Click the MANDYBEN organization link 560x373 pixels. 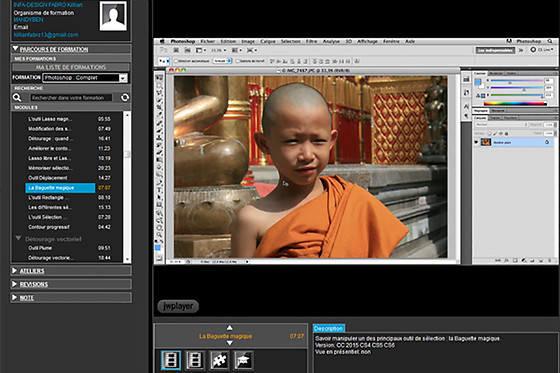click(28, 20)
